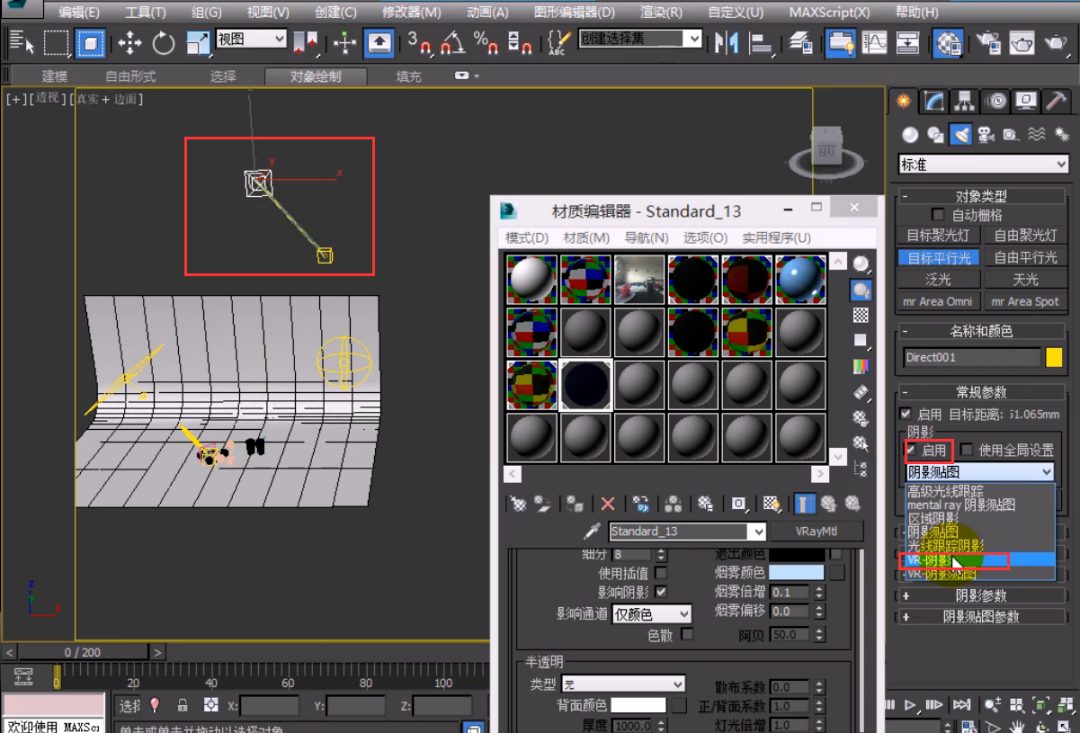Open the 标准 light type dropdown

(984, 164)
